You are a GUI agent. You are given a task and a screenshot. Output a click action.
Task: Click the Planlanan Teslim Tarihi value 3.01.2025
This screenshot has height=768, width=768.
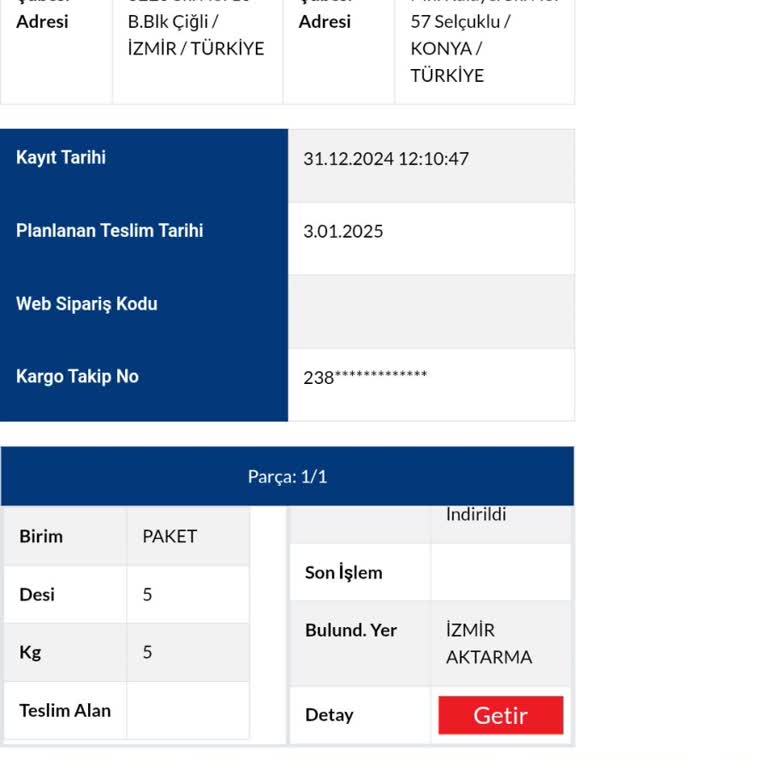(x=343, y=231)
